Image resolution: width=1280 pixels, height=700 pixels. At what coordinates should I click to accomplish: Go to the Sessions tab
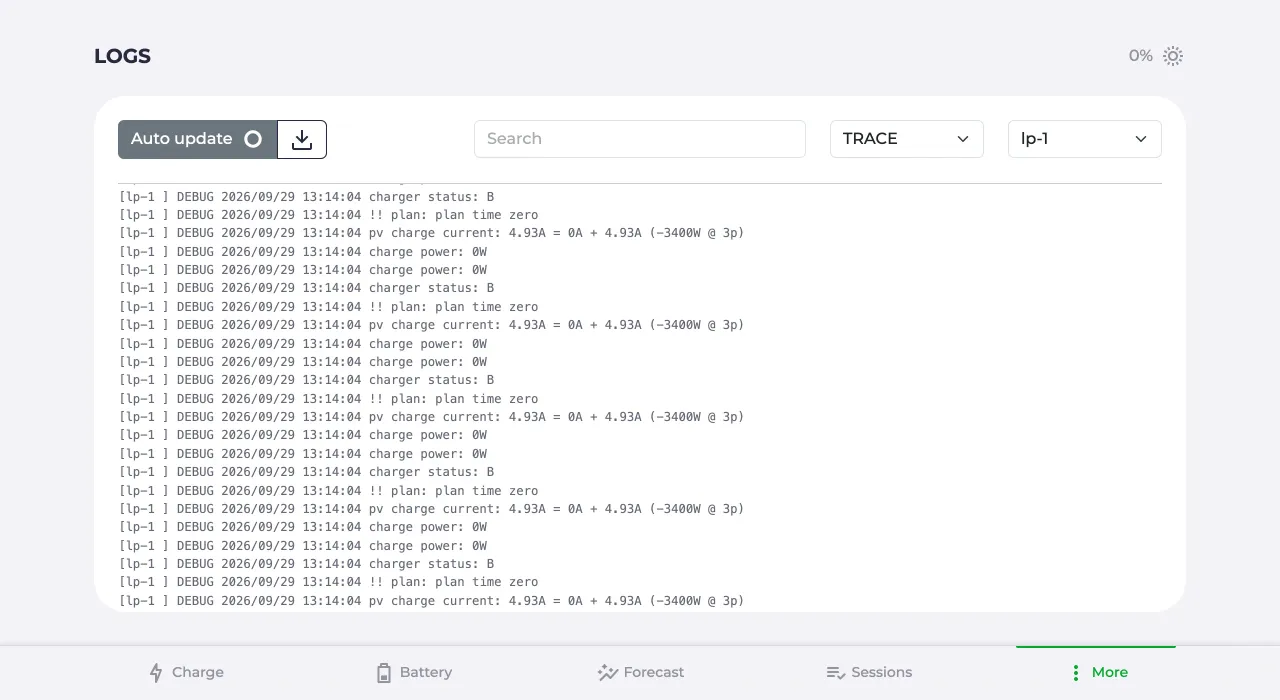[x=869, y=673]
